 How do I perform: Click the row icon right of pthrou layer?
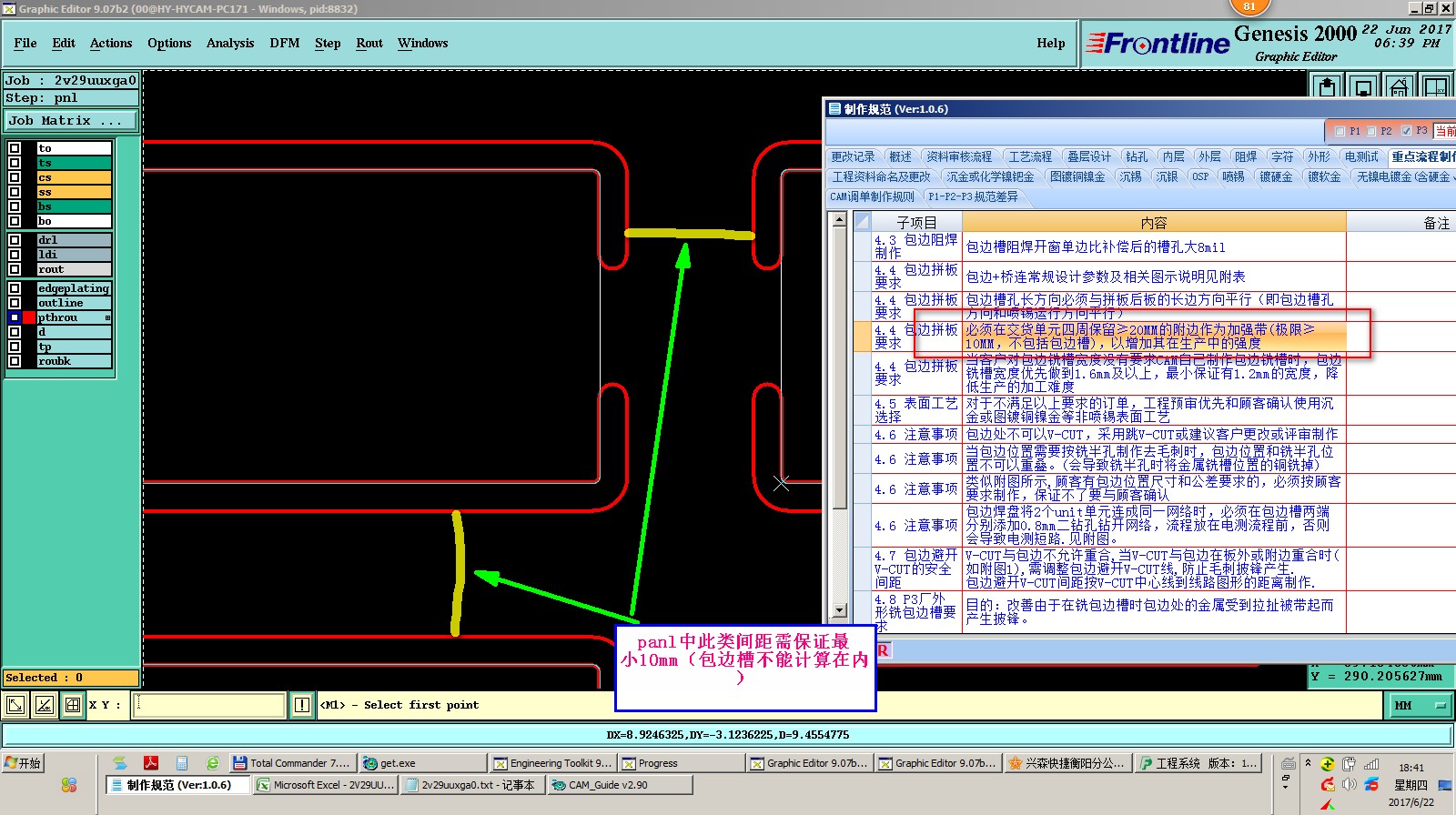click(x=107, y=317)
